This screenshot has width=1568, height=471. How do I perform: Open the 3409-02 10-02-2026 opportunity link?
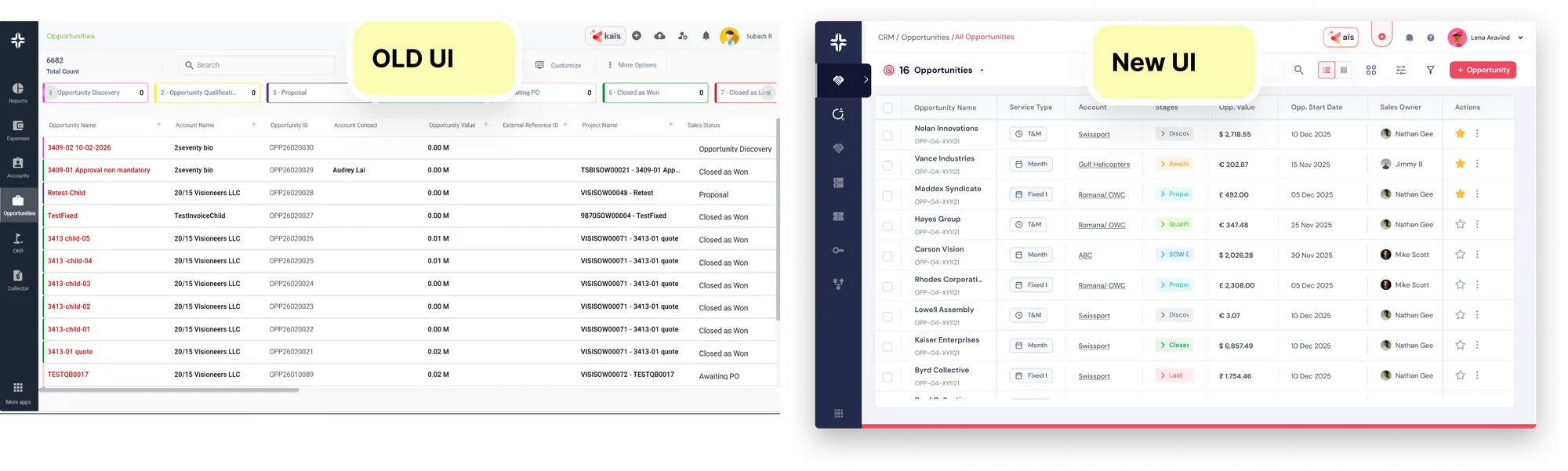point(79,147)
